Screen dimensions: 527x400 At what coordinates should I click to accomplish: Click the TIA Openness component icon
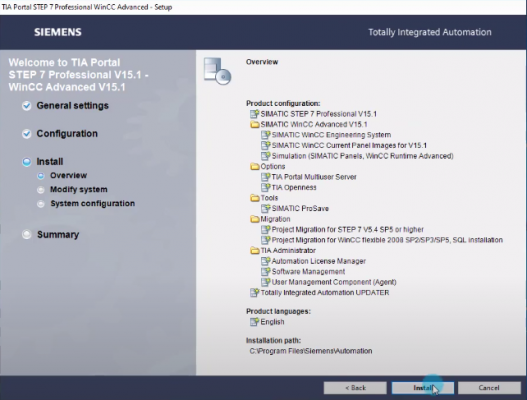tap(266, 187)
